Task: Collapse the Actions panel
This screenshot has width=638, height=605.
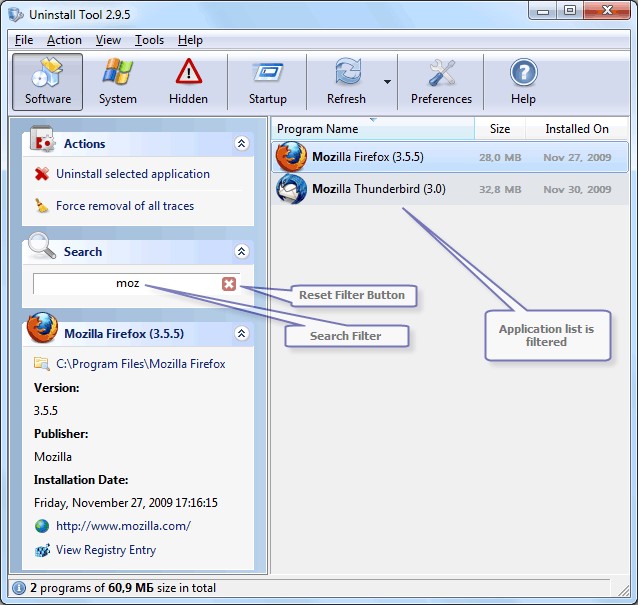Action: point(242,143)
